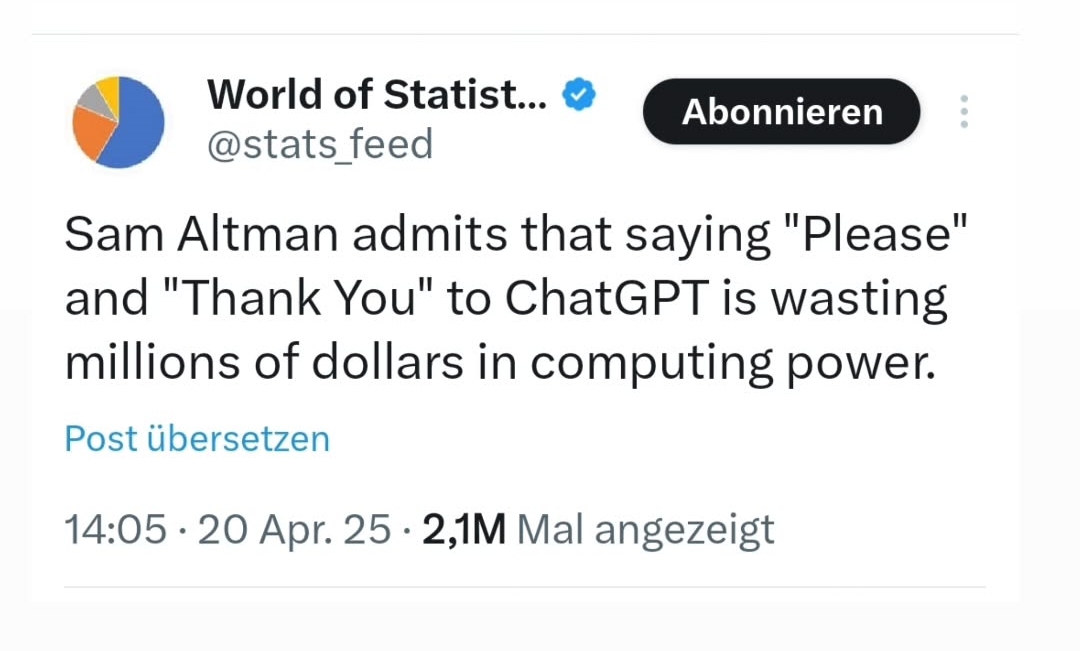Open the three-dot more options menu

(964, 111)
